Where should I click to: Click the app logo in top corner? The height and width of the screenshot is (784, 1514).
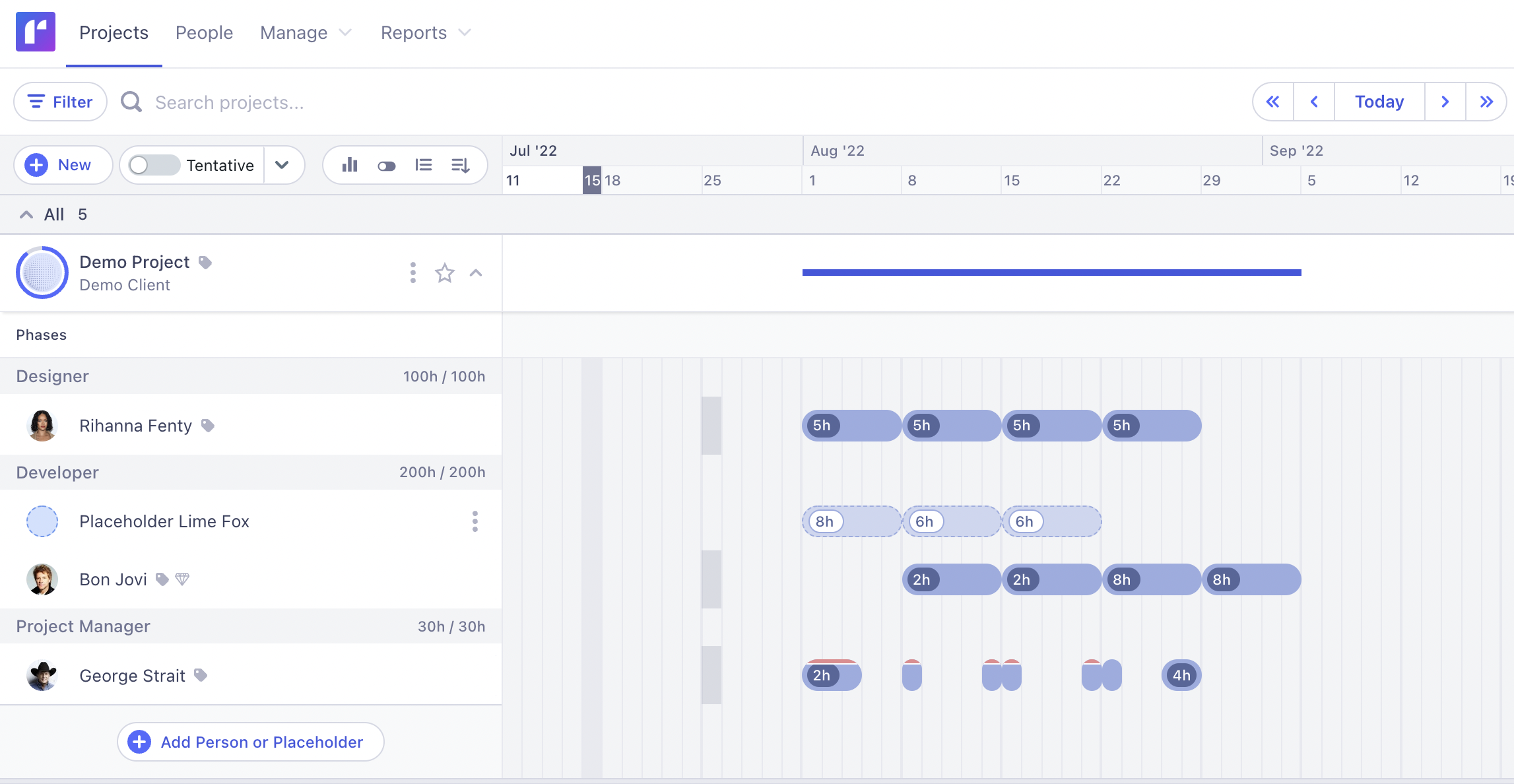click(x=36, y=32)
